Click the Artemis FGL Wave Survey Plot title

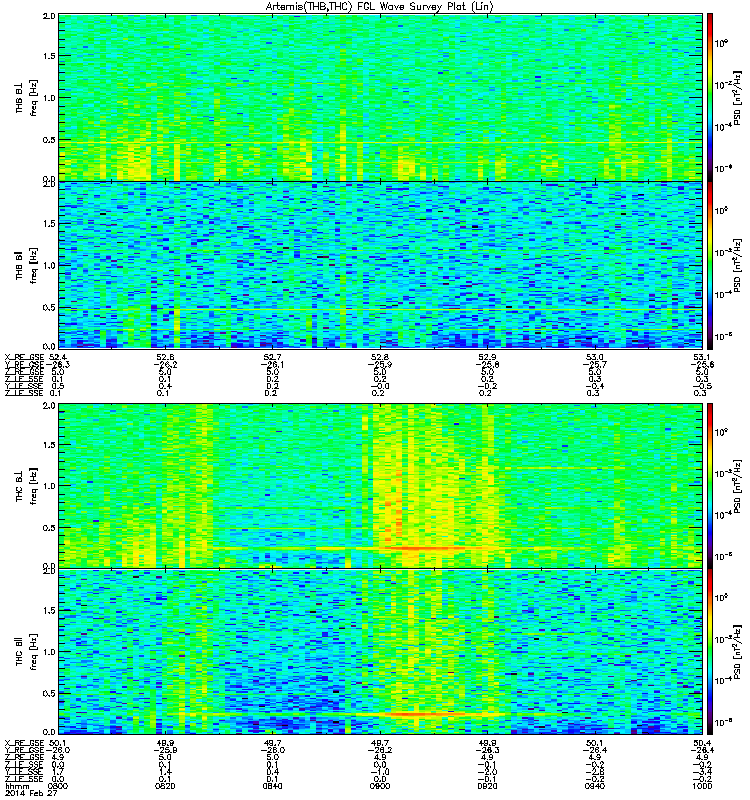(x=379, y=7)
